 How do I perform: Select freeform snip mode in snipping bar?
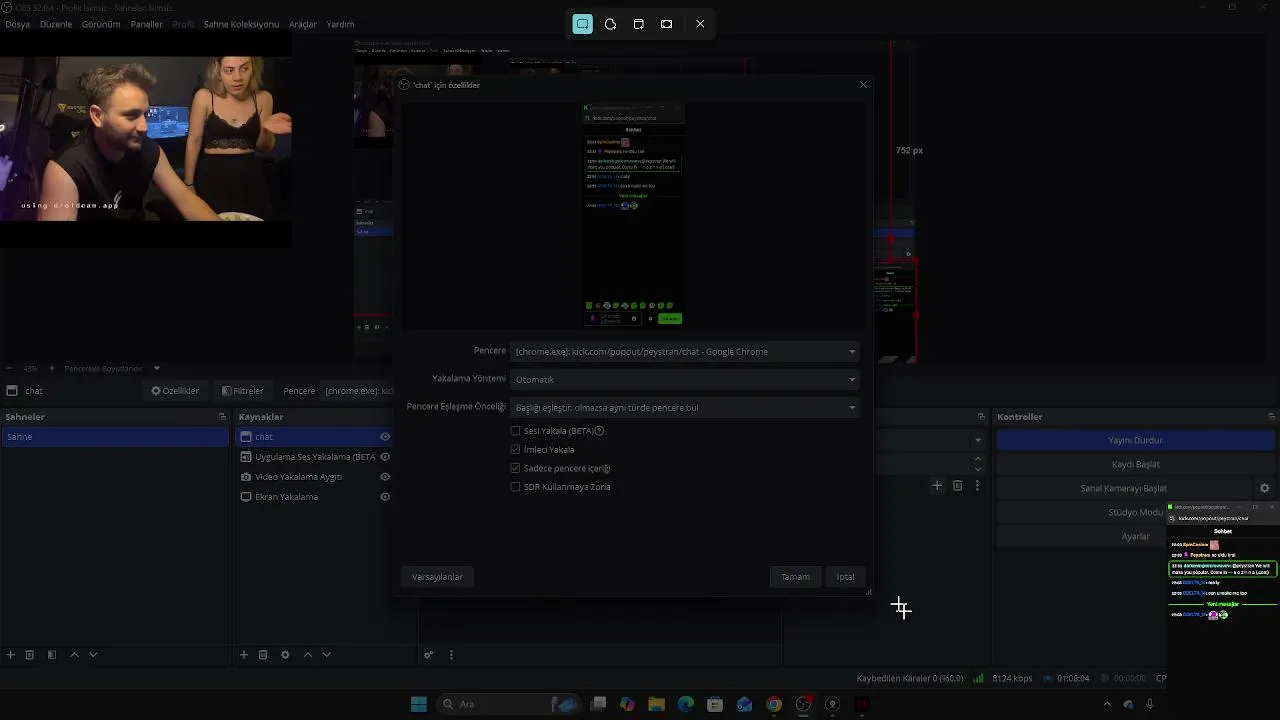610,24
